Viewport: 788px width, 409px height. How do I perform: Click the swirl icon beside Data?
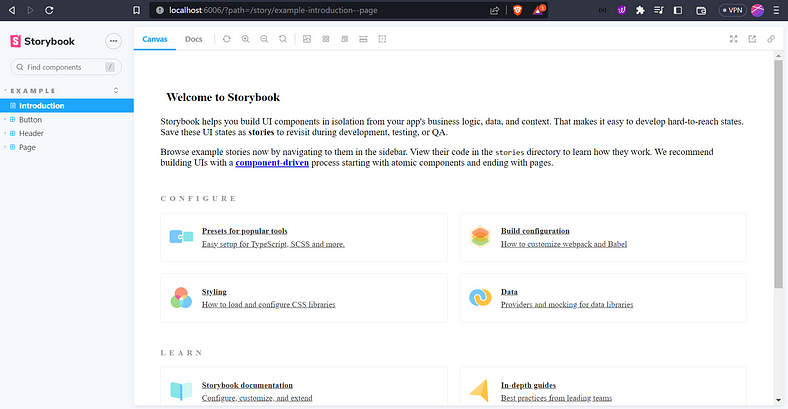(480, 297)
